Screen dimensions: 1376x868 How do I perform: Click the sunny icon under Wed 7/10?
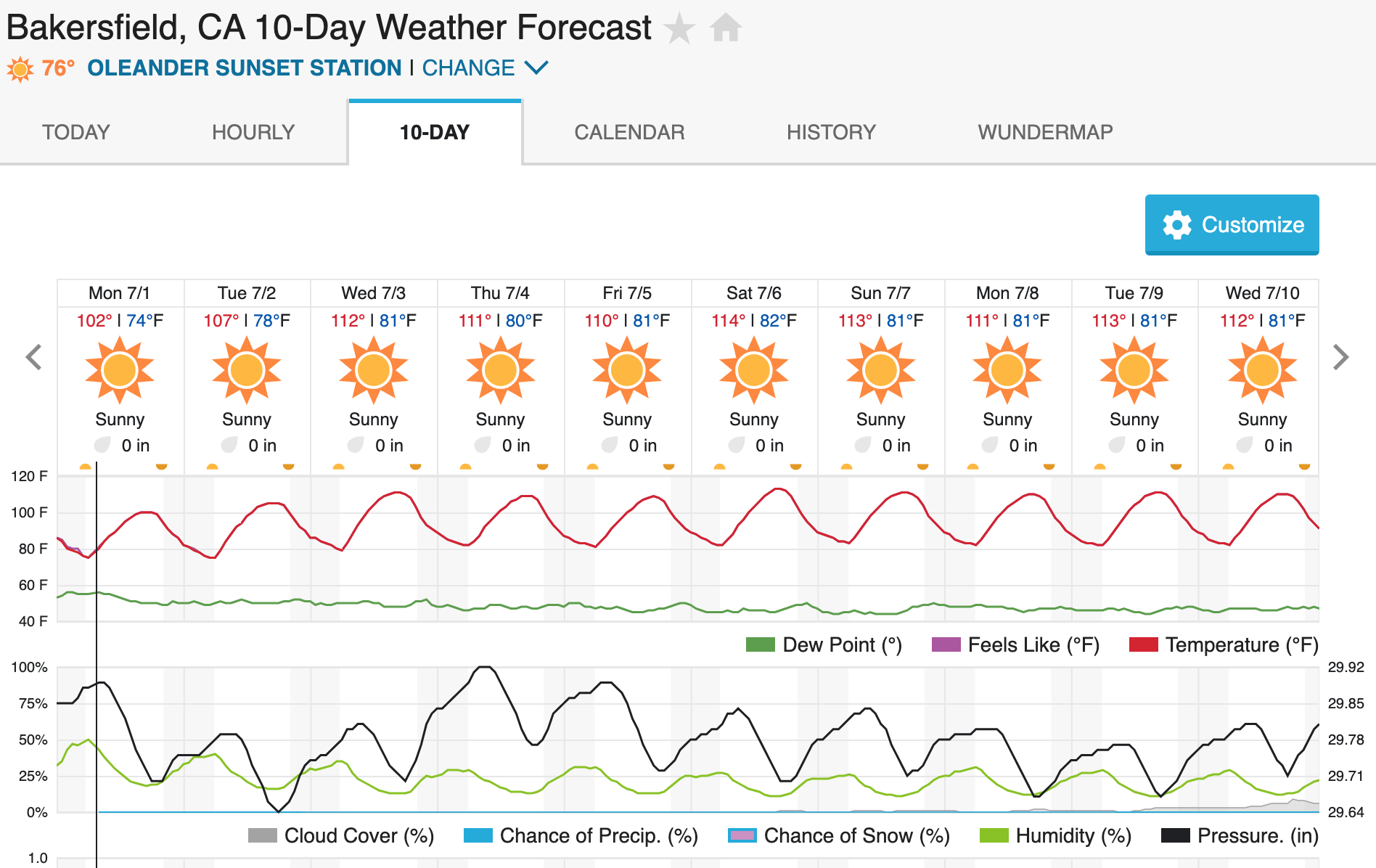(x=1261, y=369)
